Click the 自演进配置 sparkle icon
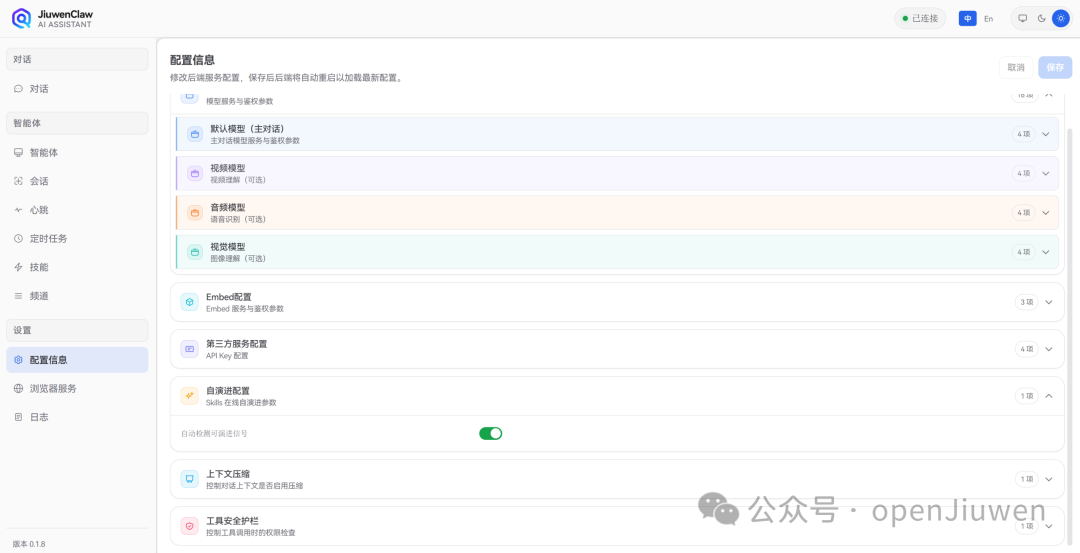 coord(189,396)
